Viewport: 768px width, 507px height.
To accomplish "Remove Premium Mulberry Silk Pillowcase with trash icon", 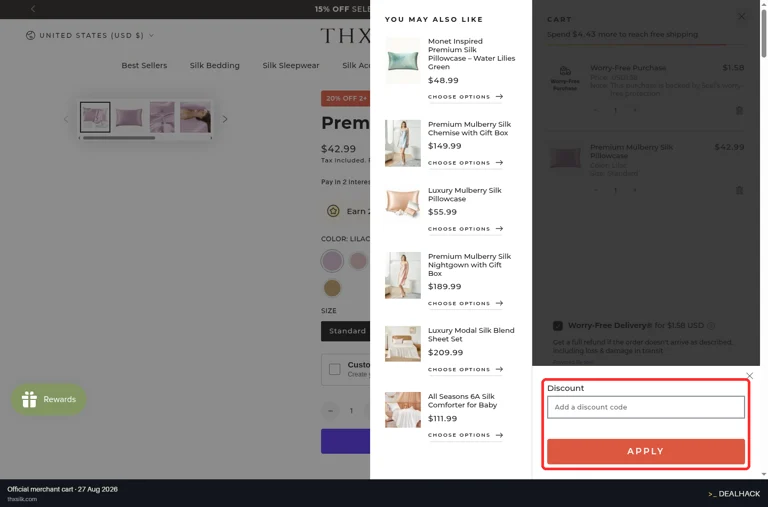I will tap(739, 190).
